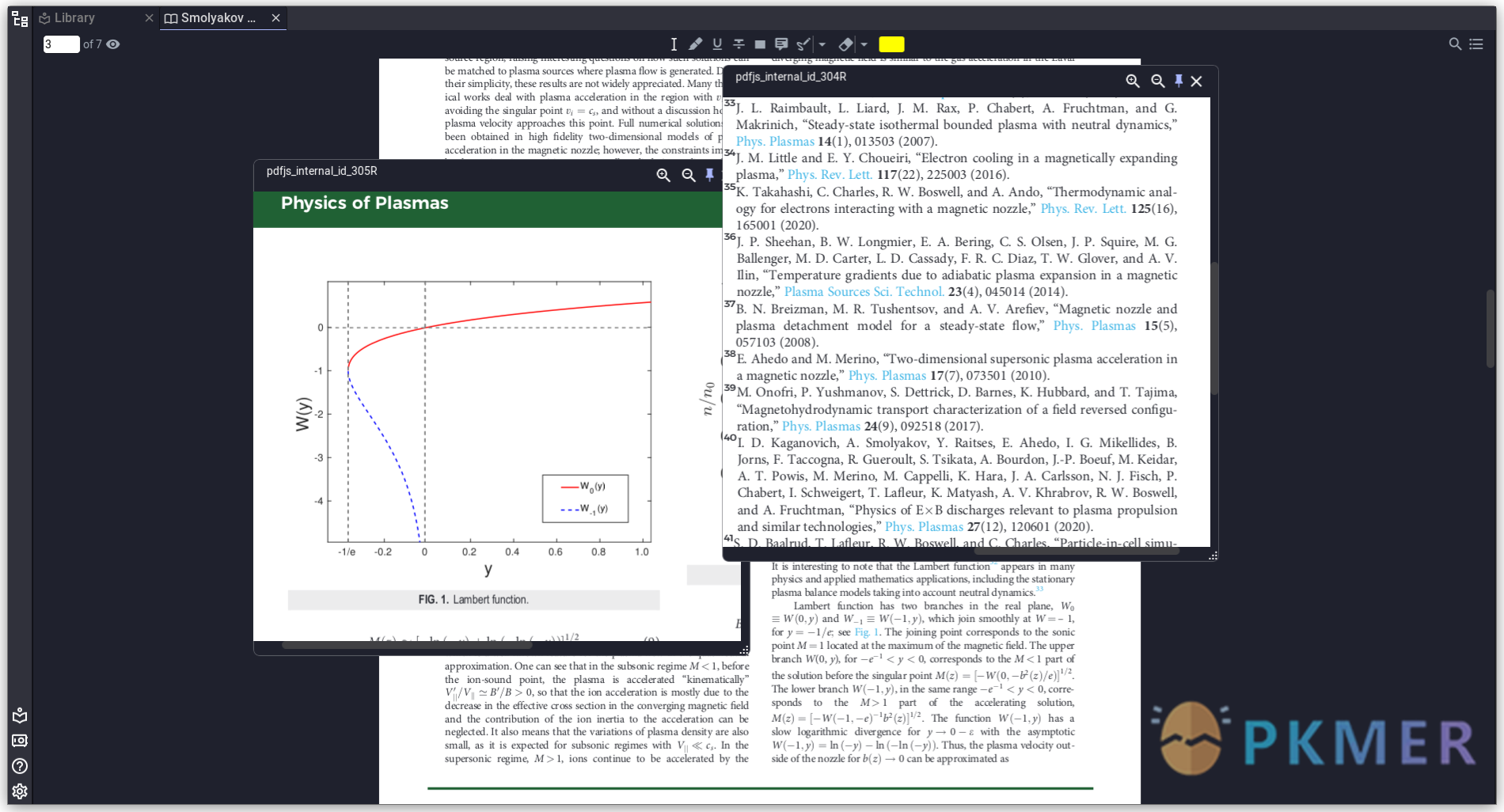
Task: Select the strikethrough annotation tool
Action: (739, 44)
